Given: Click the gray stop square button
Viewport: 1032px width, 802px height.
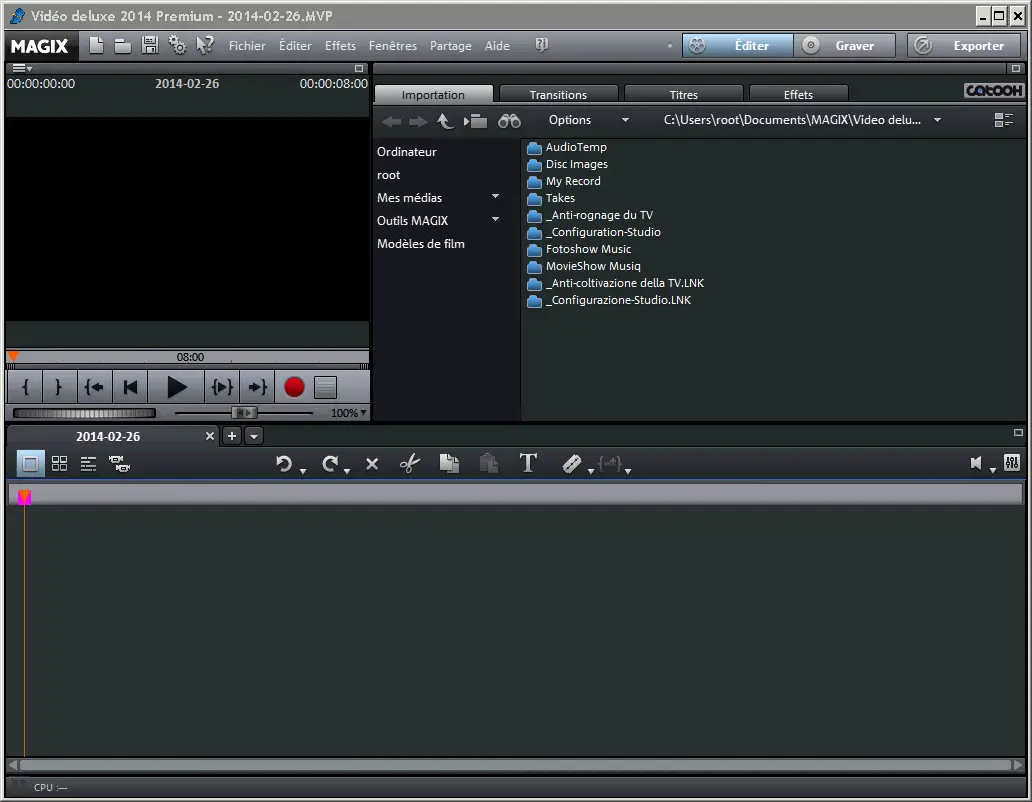Looking at the screenshot, I should [325, 388].
